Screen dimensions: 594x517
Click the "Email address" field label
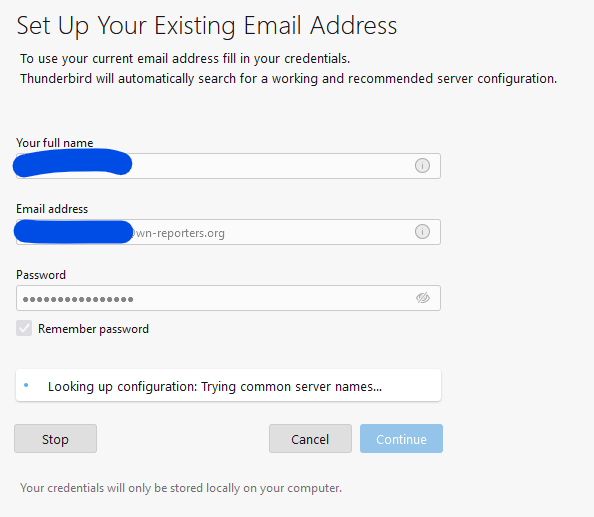[52, 209]
